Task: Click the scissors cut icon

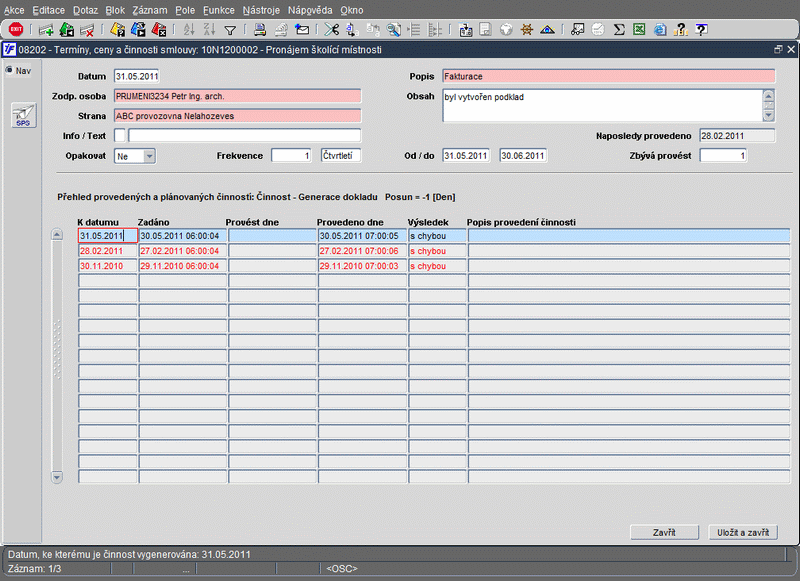Action: pos(332,30)
